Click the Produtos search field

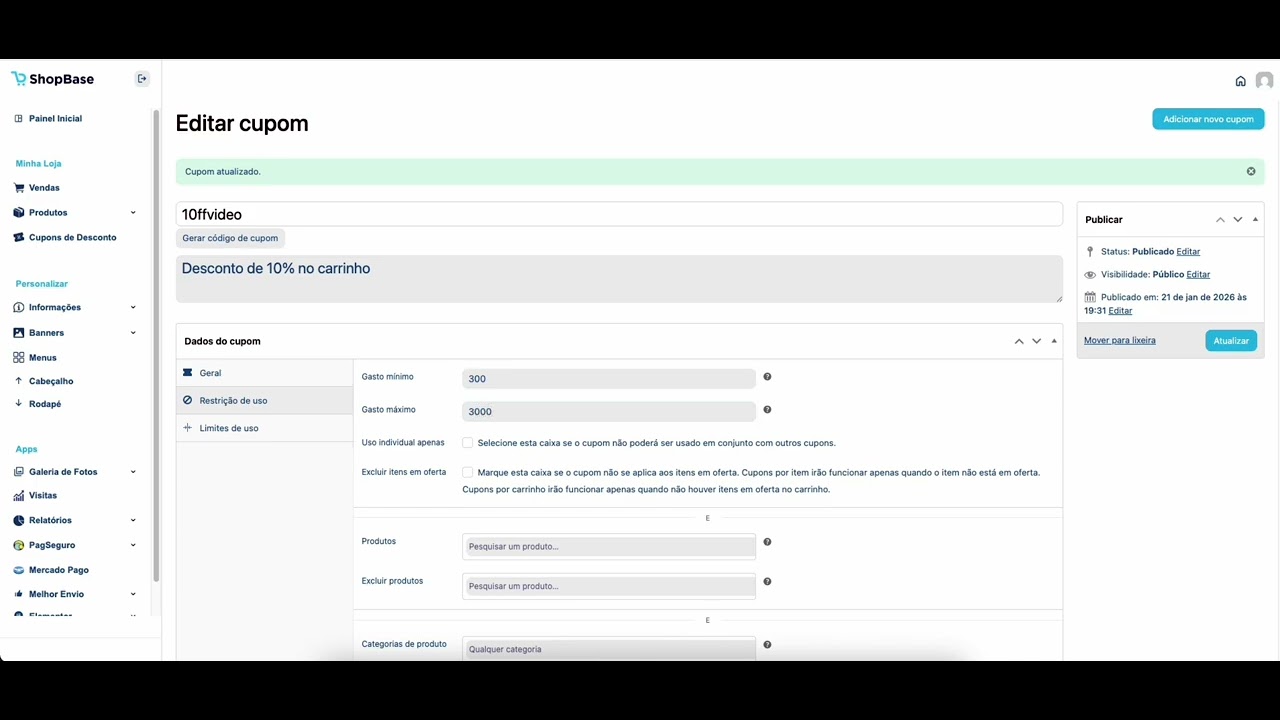609,546
